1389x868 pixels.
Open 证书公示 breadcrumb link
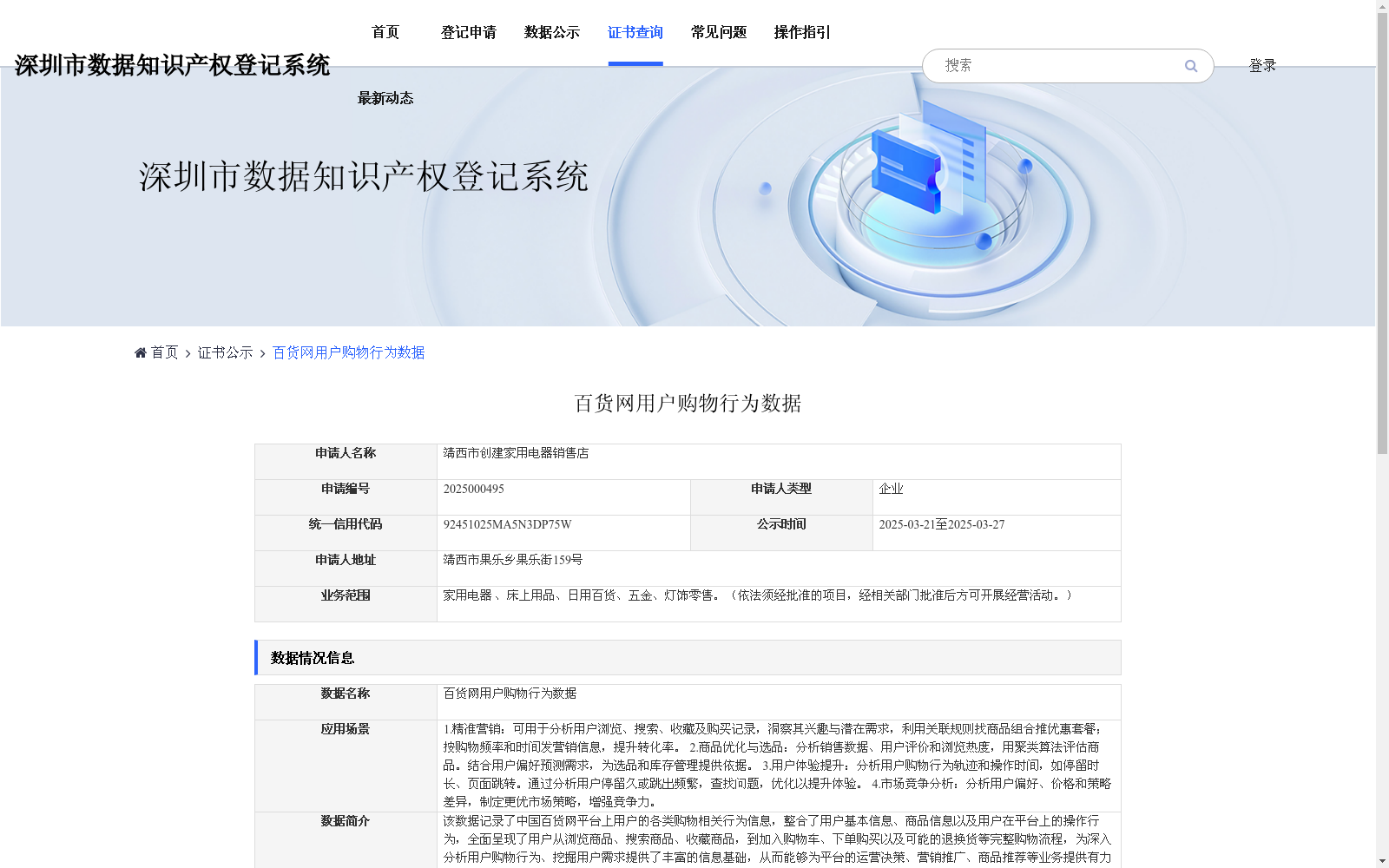click(x=226, y=352)
